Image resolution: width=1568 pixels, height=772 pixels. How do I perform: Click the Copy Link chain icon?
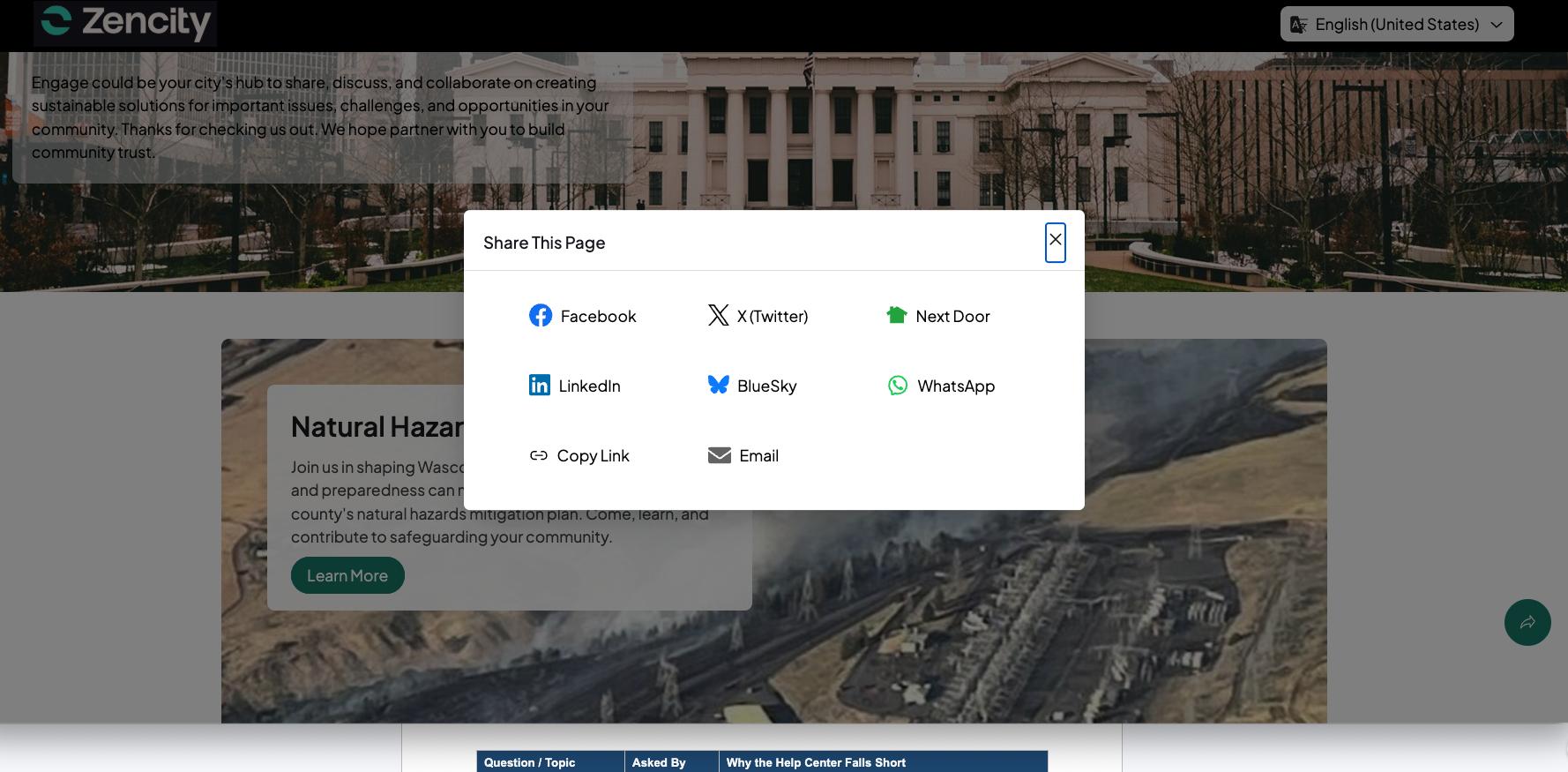pyautogui.click(x=538, y=456)
